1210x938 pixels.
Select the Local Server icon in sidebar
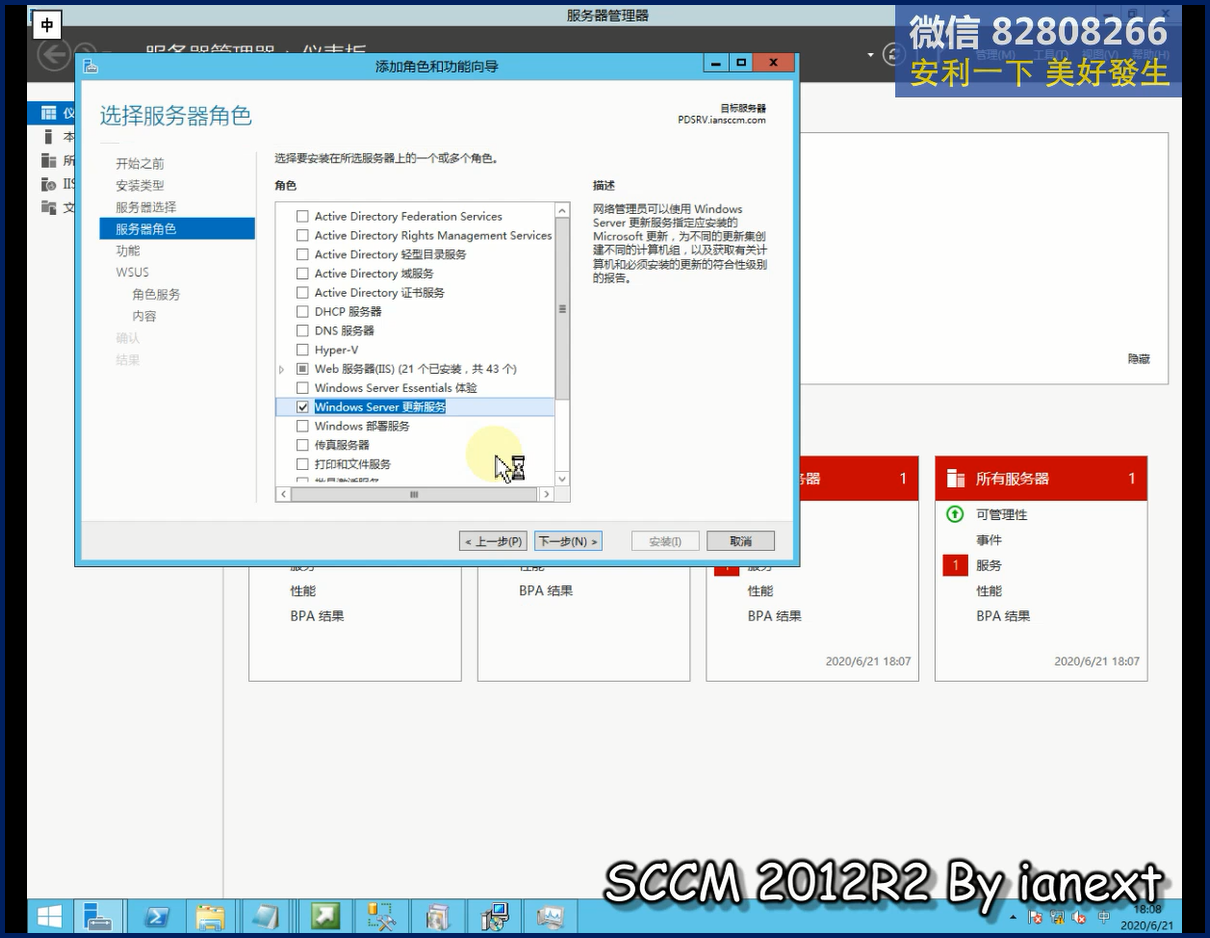(47, 137)
